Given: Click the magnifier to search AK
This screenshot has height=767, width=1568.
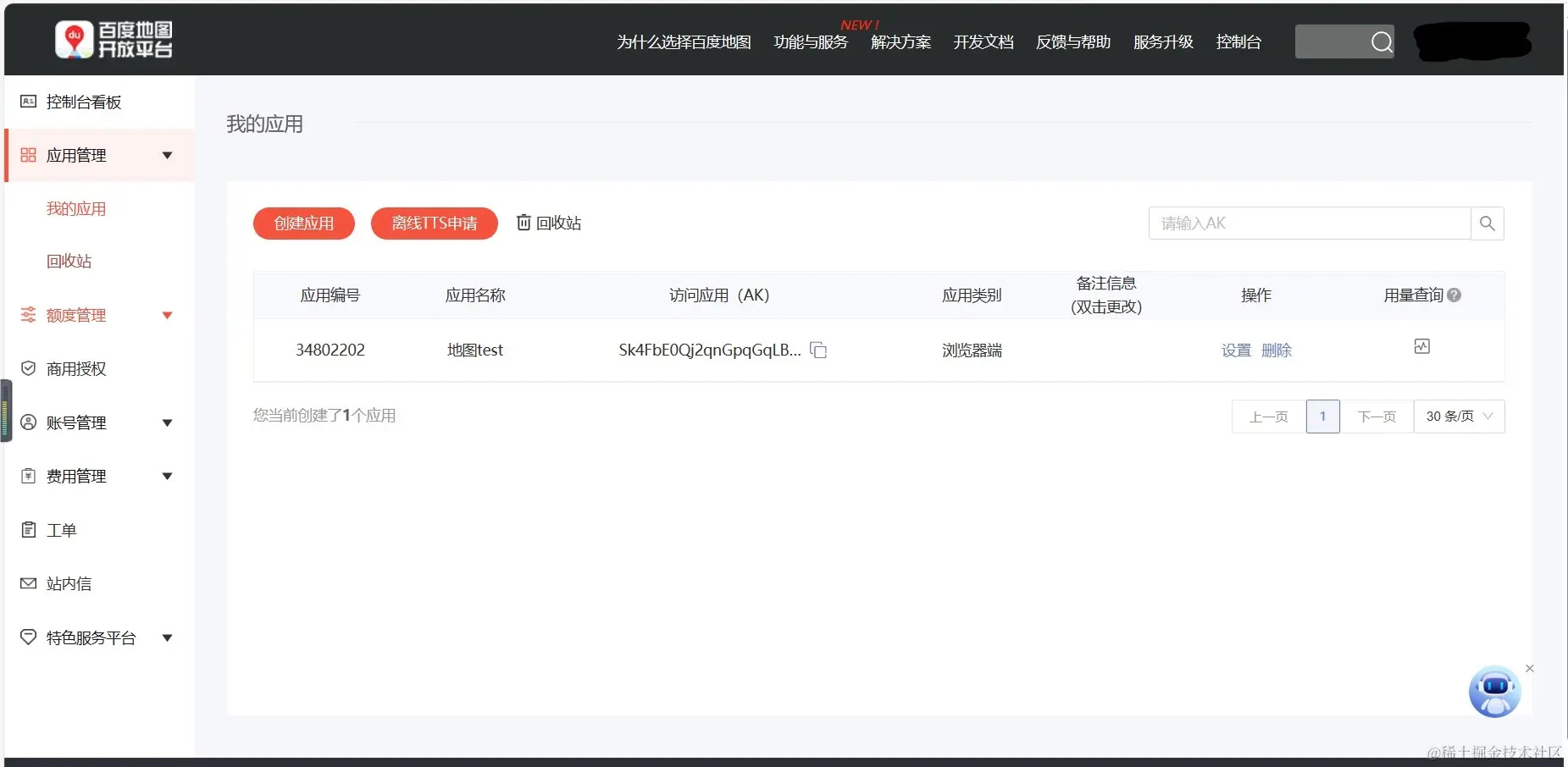Looking at the screenshot, I should (x=1488, y=223).
